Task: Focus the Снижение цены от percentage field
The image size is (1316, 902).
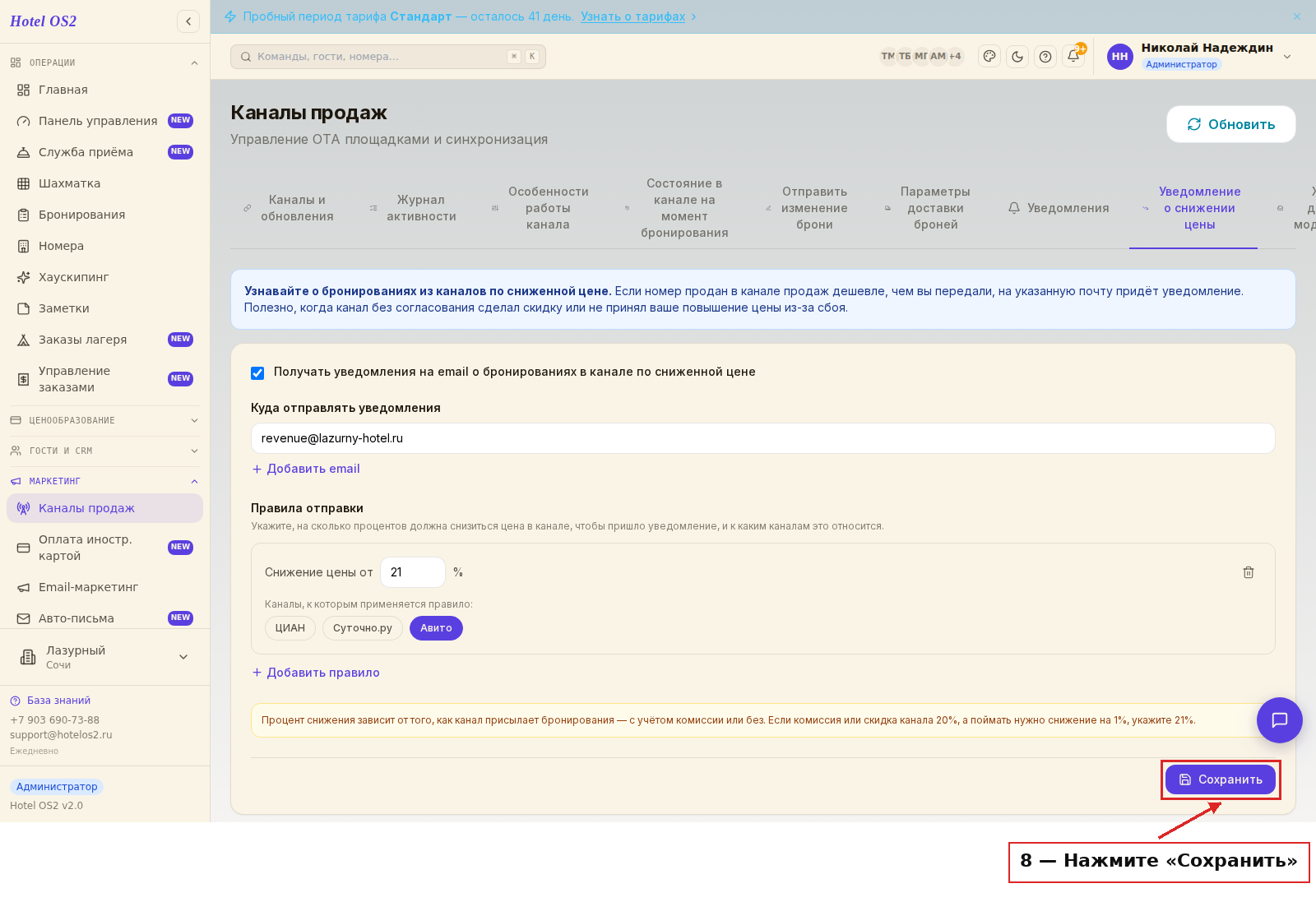Action: [413, 572]
